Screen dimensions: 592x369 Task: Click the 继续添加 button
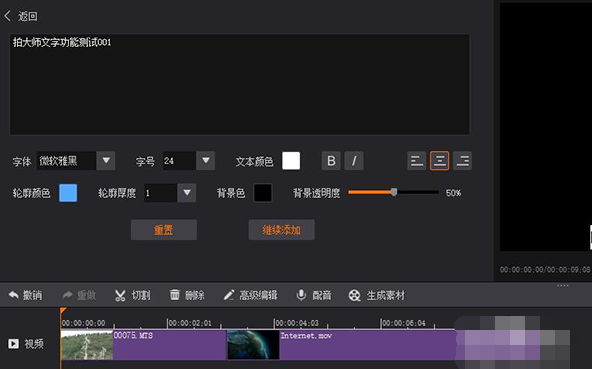282,230
